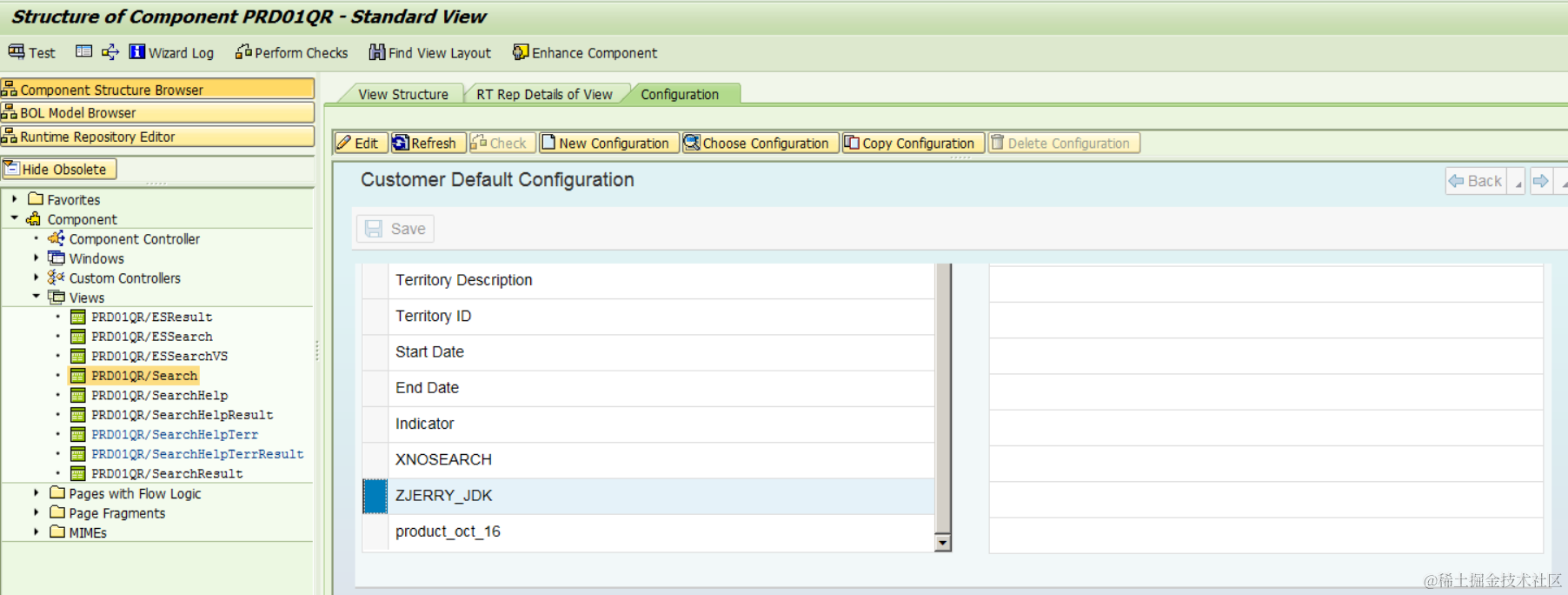Select the Favorites folder icon
The height and width of the screenshot is (595, 1568).
click(x=36, y=199)
